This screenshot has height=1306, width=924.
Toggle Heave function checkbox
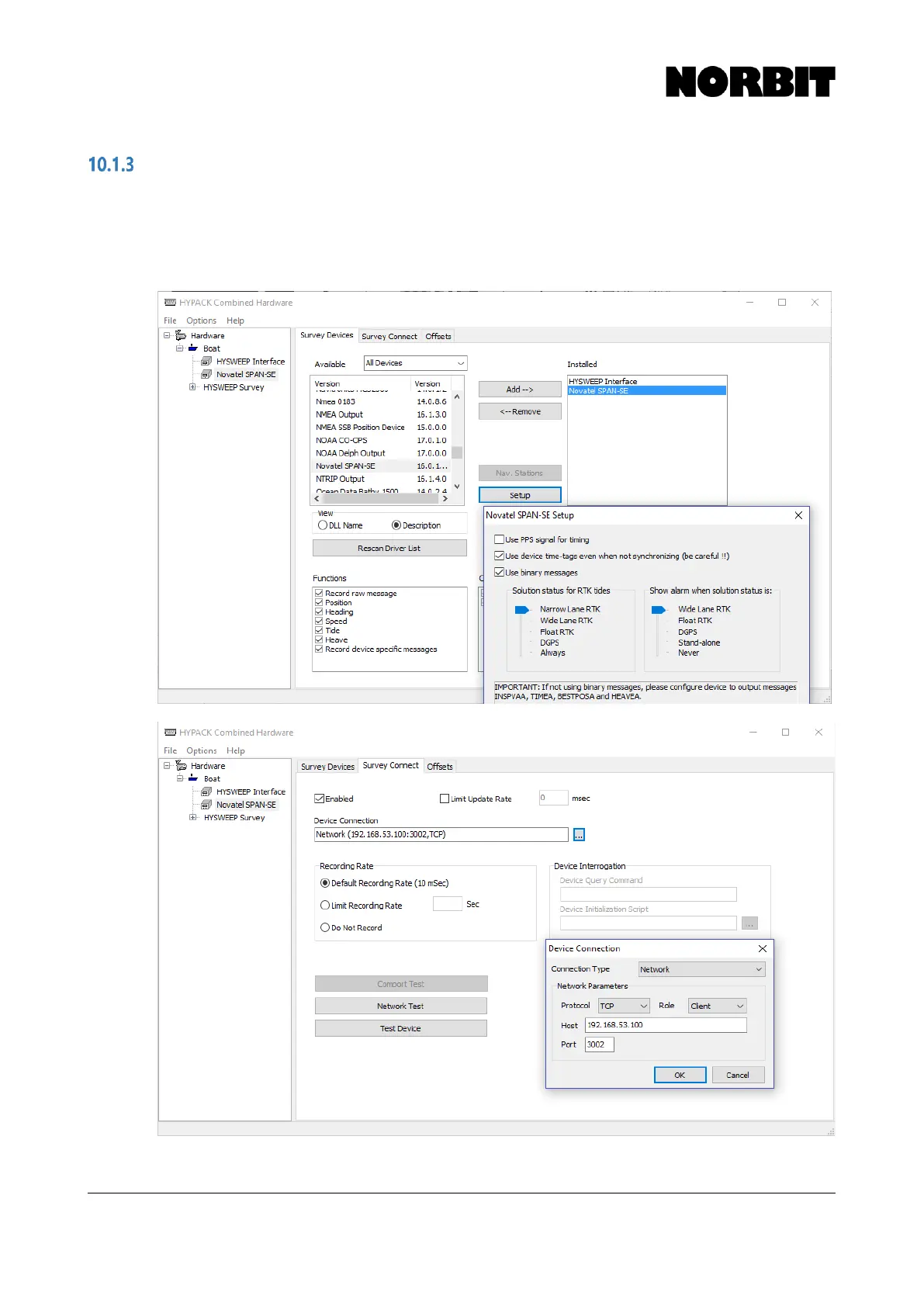319,640
